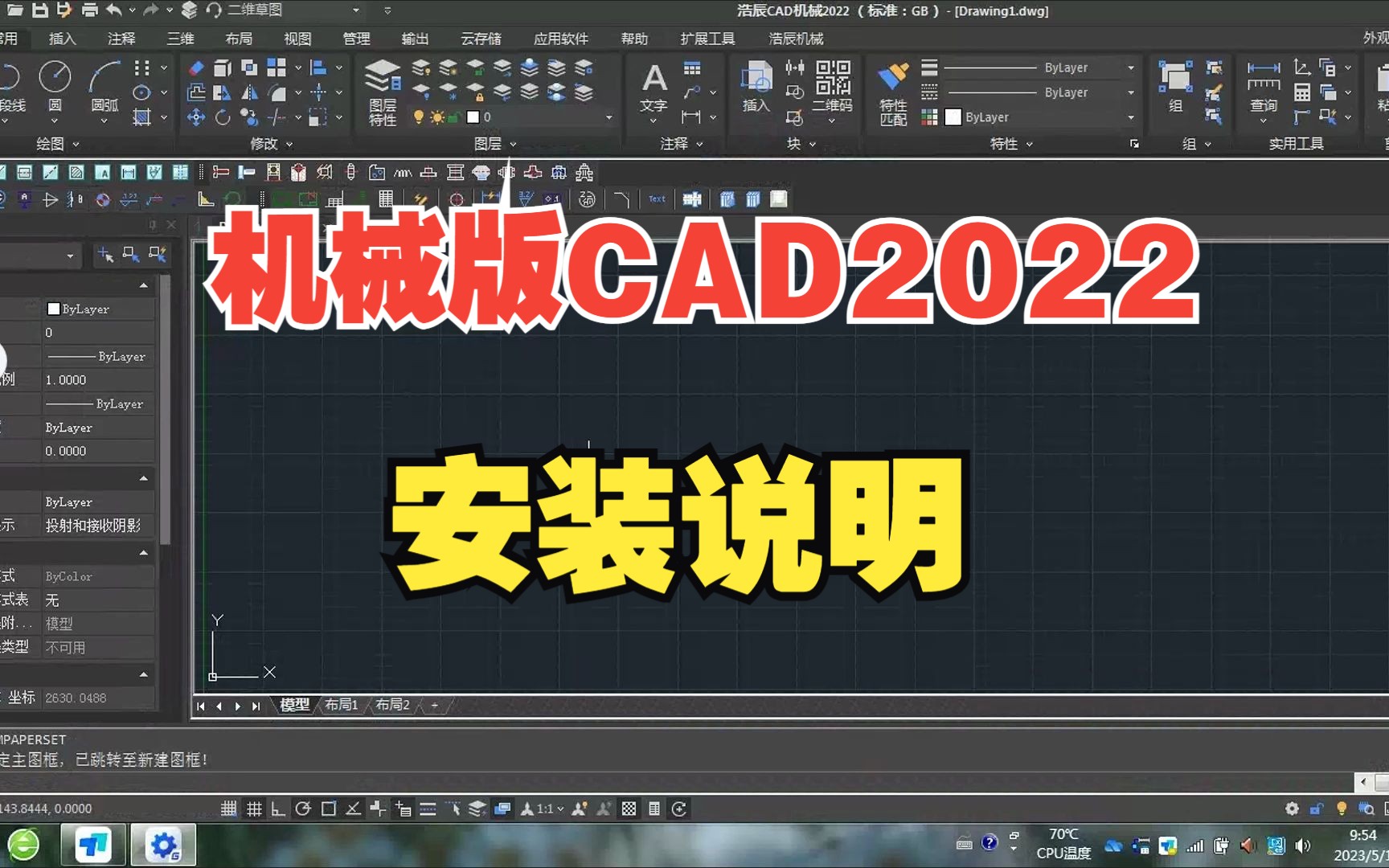Image resolution: width=1389 pixels, height=868 pixels.
Task: Click the Copy tool in Modify panel
Action: [249, 117]
